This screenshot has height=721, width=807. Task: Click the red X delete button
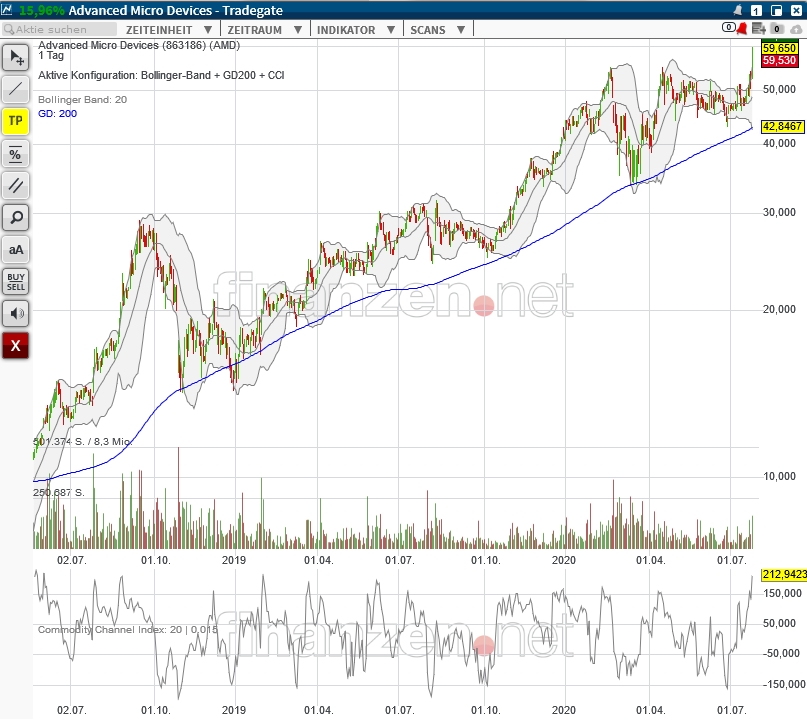15,345
